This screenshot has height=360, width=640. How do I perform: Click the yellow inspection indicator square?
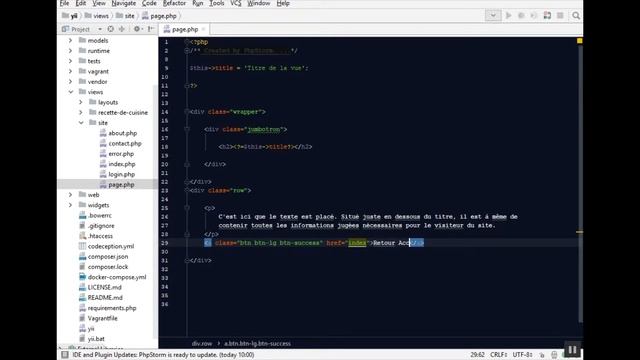[579, 40]
